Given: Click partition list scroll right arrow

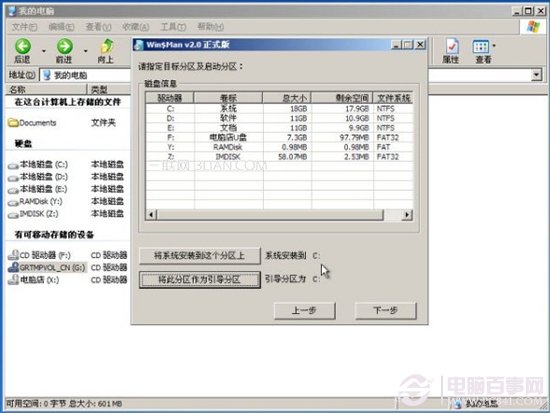Looking at the screenshot, I should (407, 214).
